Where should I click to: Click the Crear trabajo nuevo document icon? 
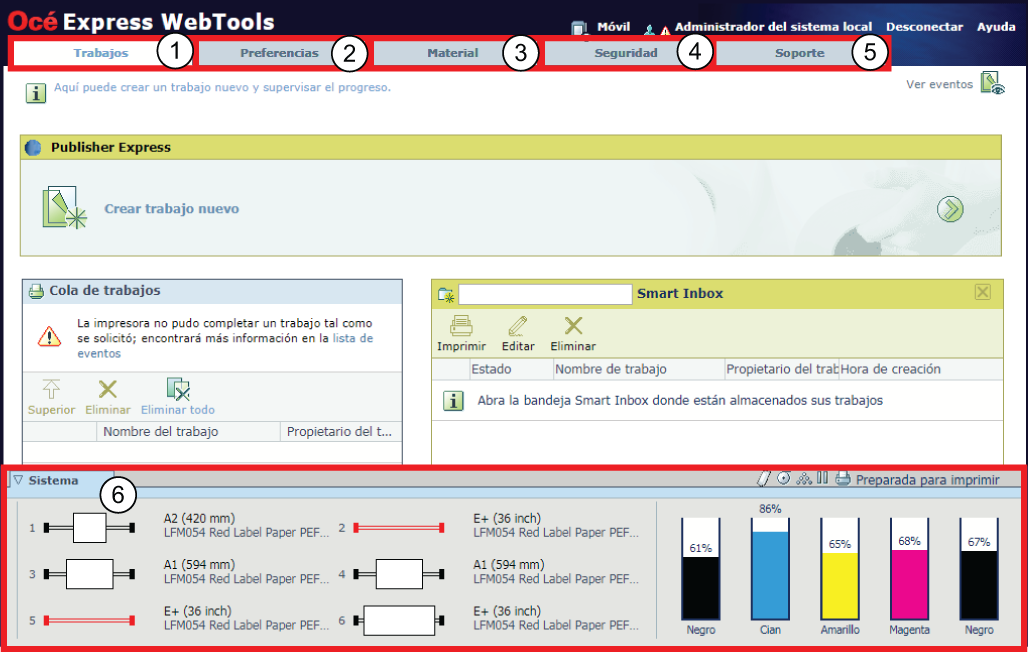[x=64, y=208]
